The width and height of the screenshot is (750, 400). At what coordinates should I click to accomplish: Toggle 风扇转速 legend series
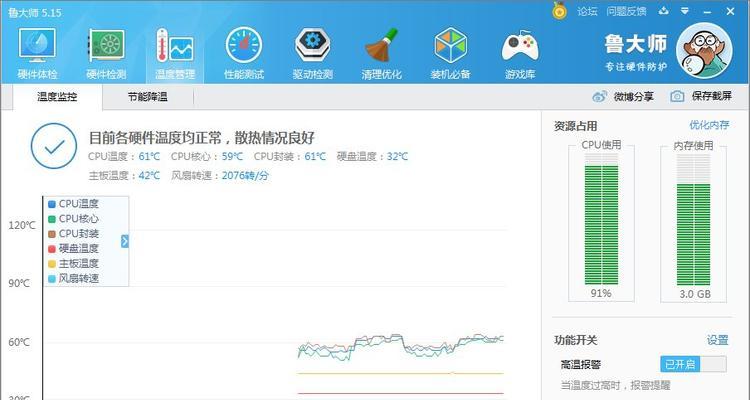(x=73, y=278)
